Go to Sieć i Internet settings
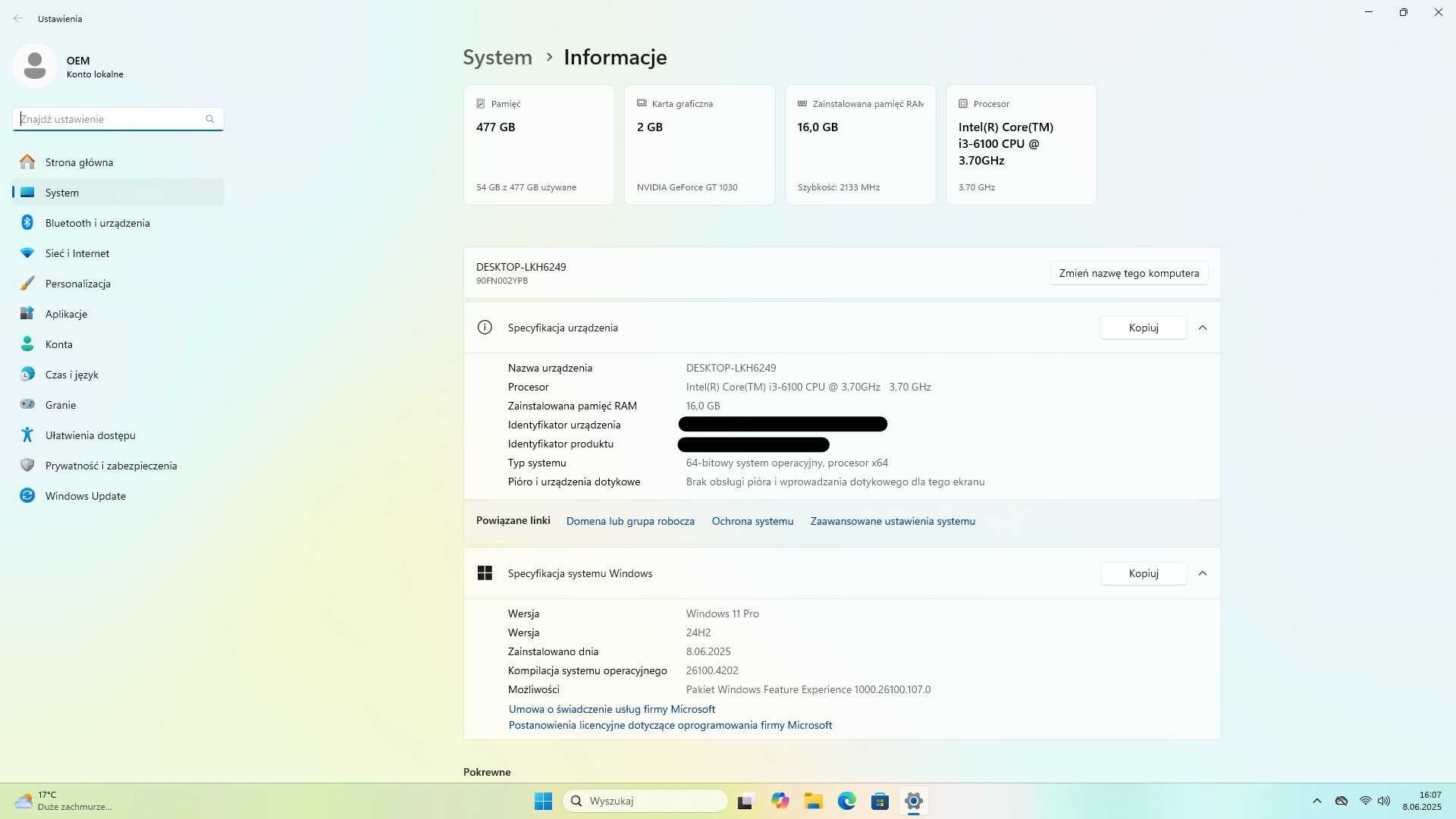The width and height of the screenshot is (1456, 819). pyautogui.click(x=118, y=253)
